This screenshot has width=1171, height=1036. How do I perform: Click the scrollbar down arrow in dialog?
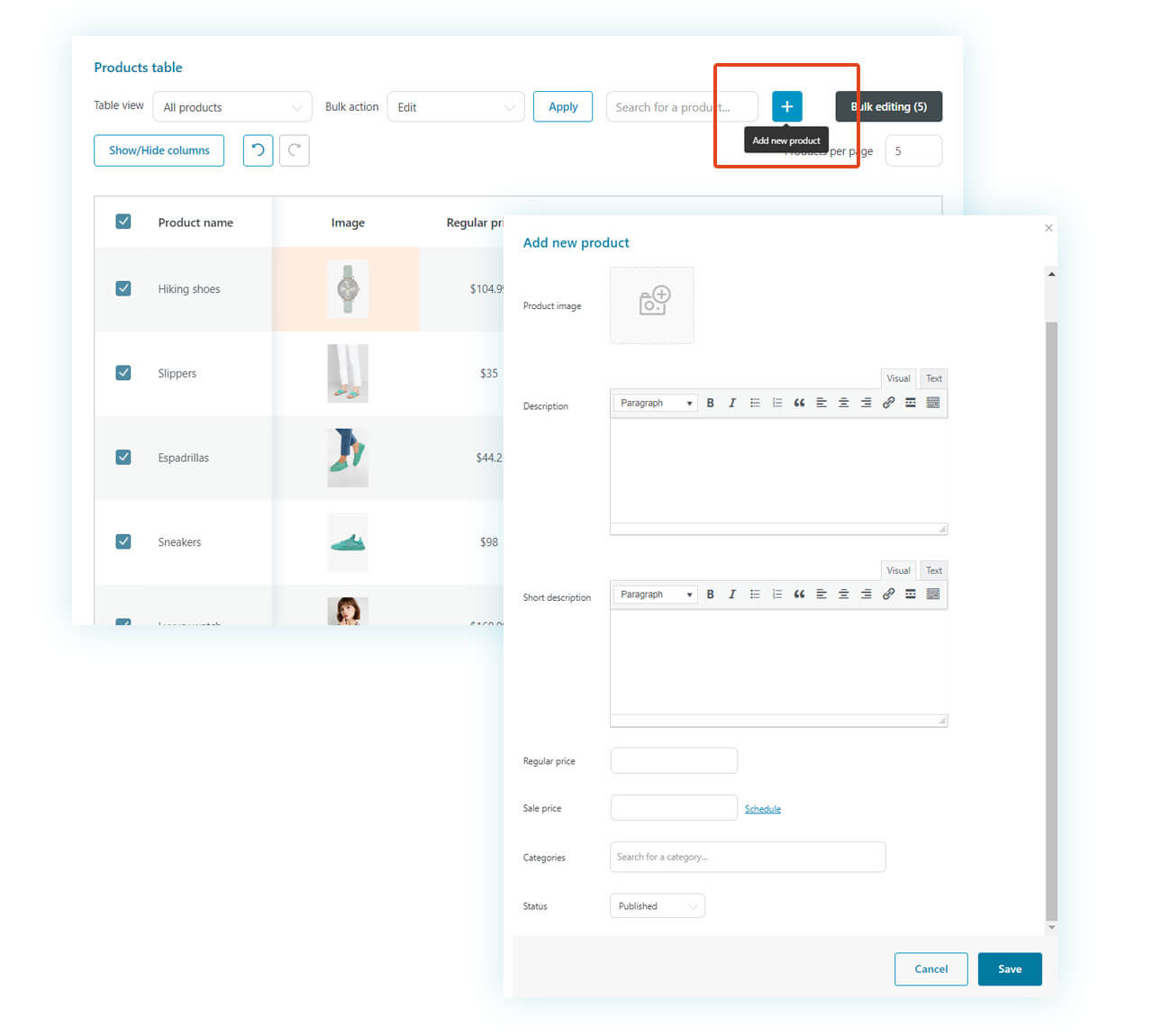click(1051, 927)
